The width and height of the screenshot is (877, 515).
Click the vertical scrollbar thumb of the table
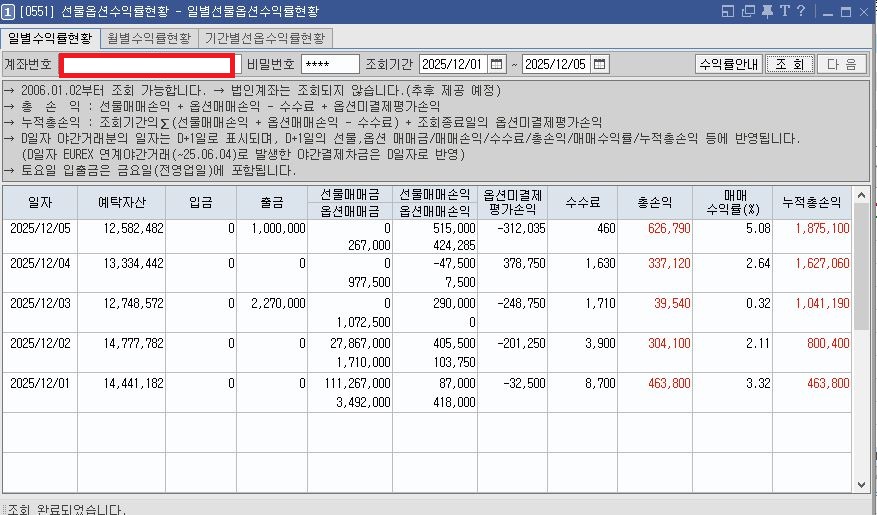[x=861, y=266]
